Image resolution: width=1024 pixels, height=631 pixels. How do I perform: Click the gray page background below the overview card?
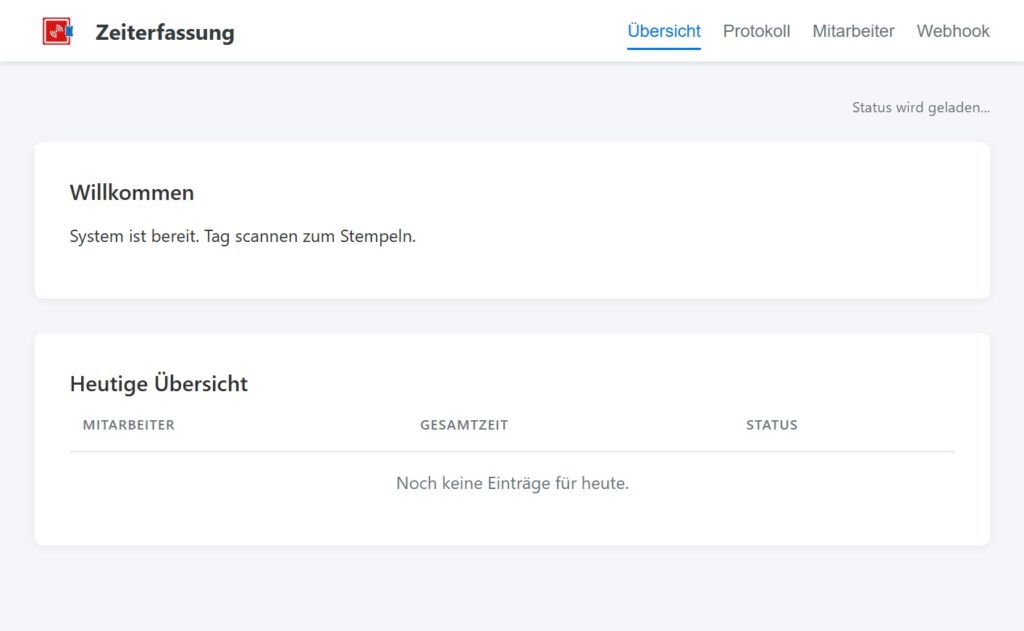click(x=512, y=588)
